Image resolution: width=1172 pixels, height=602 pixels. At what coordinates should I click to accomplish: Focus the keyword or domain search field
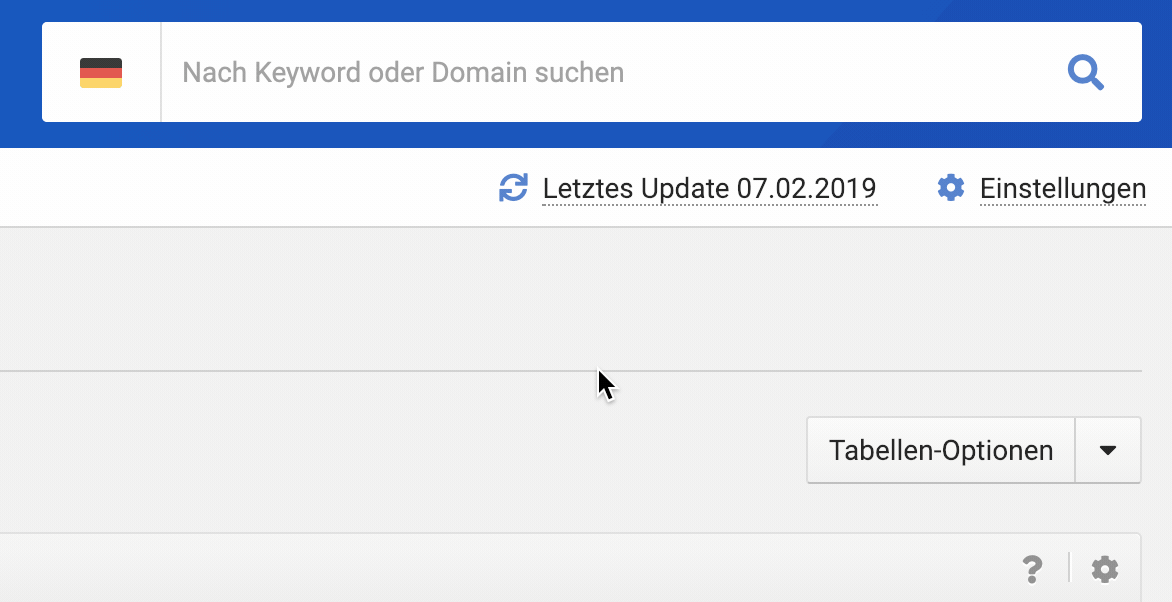click(x=600, y=73)
